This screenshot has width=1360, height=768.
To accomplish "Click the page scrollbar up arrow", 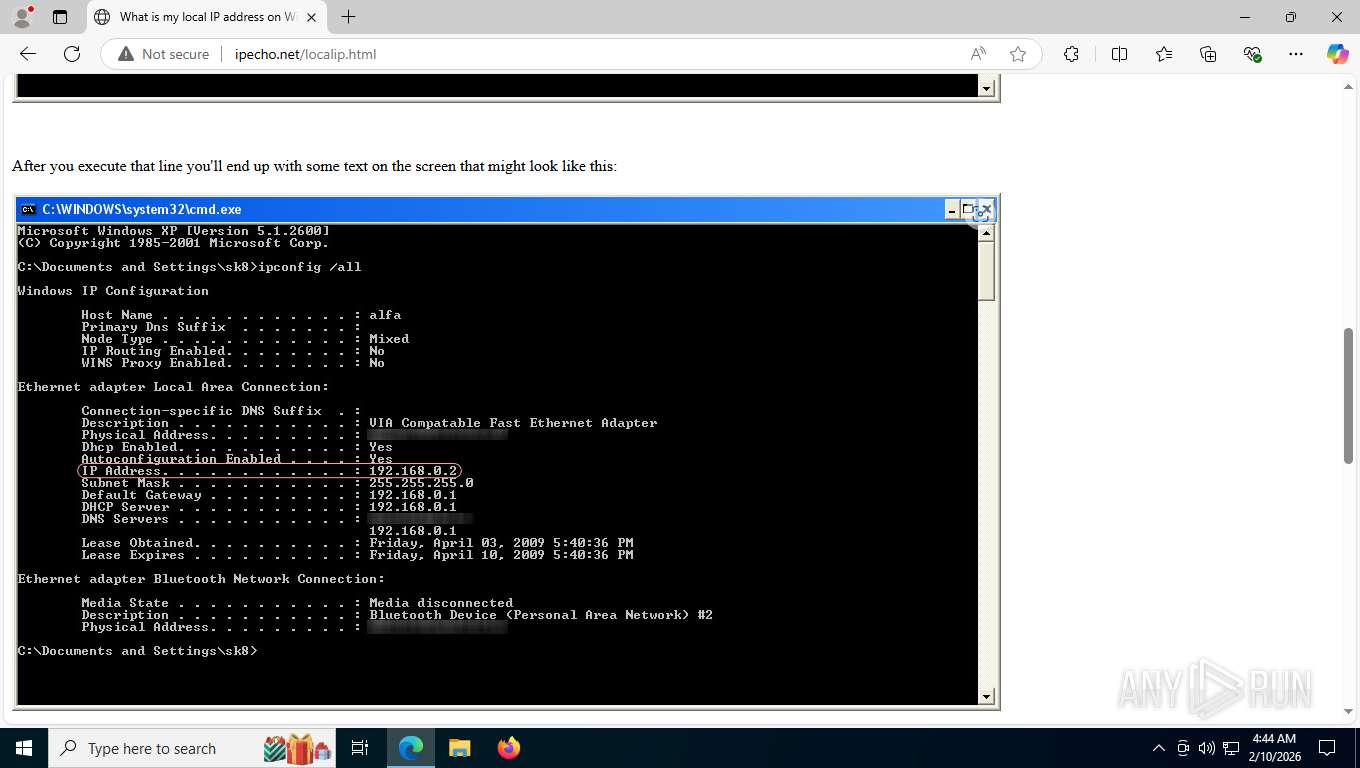I will click(1348, 87).
